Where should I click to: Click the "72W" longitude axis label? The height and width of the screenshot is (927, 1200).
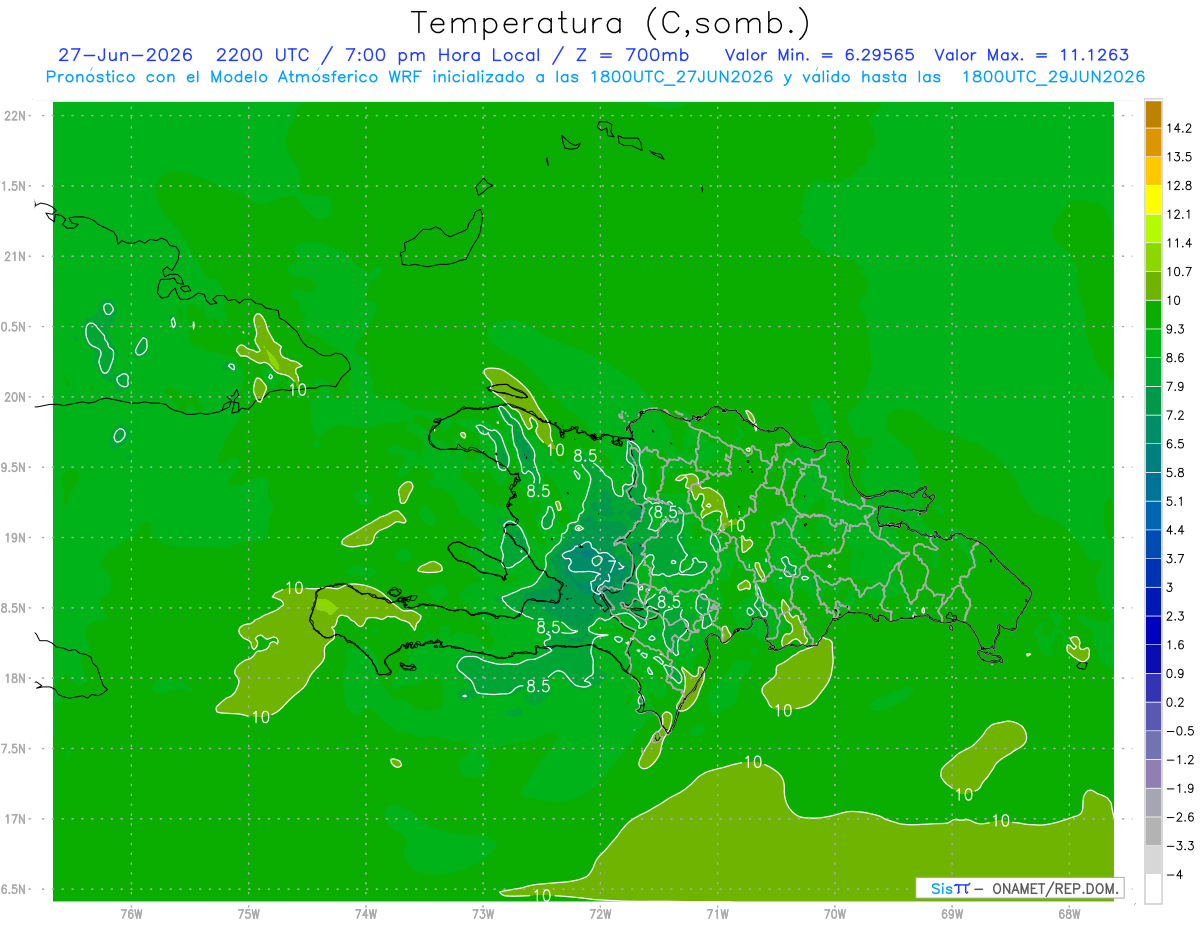600,913
